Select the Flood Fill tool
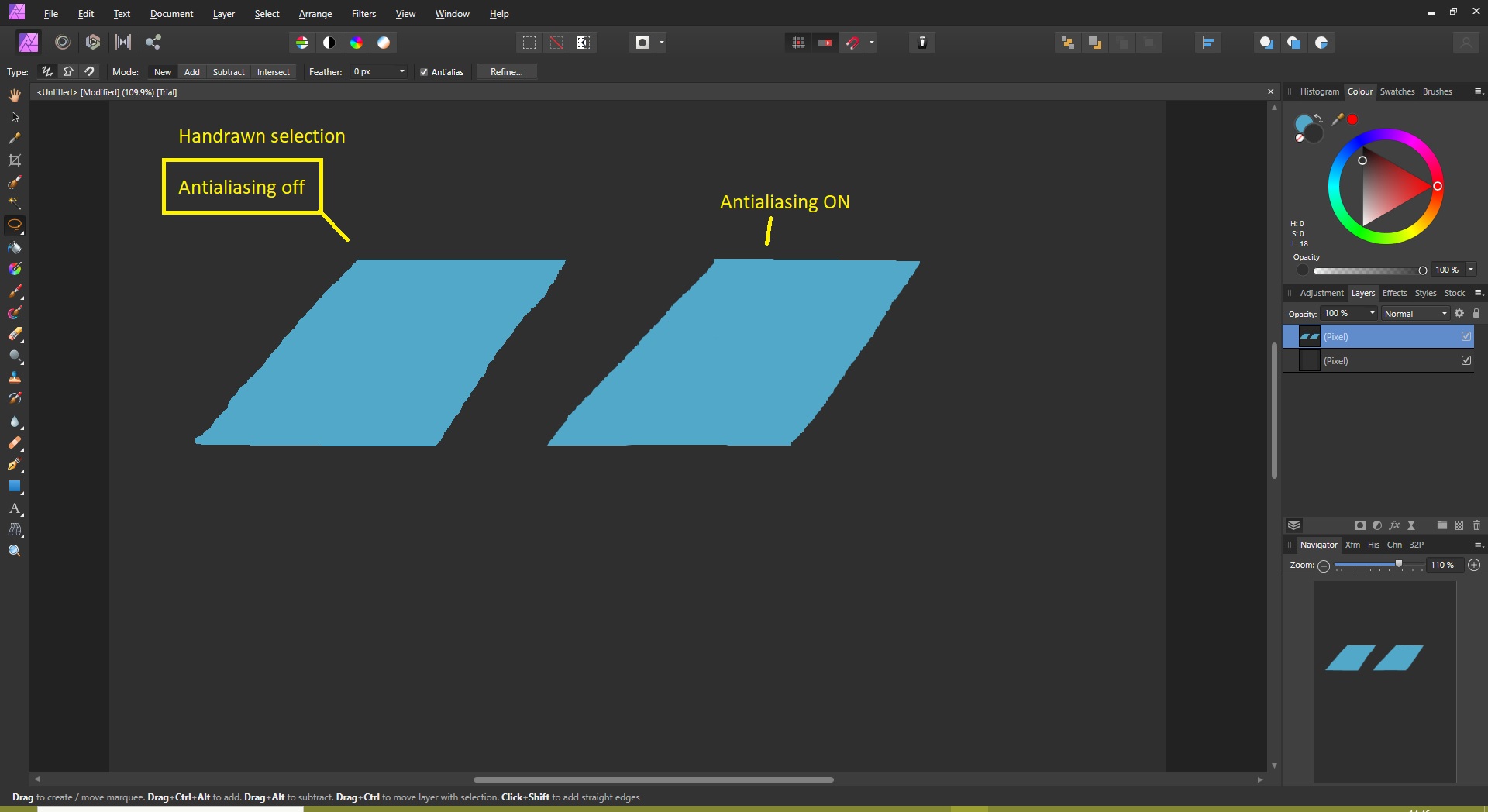Viewport: 1488px width, 812px height. pos(15,248)
